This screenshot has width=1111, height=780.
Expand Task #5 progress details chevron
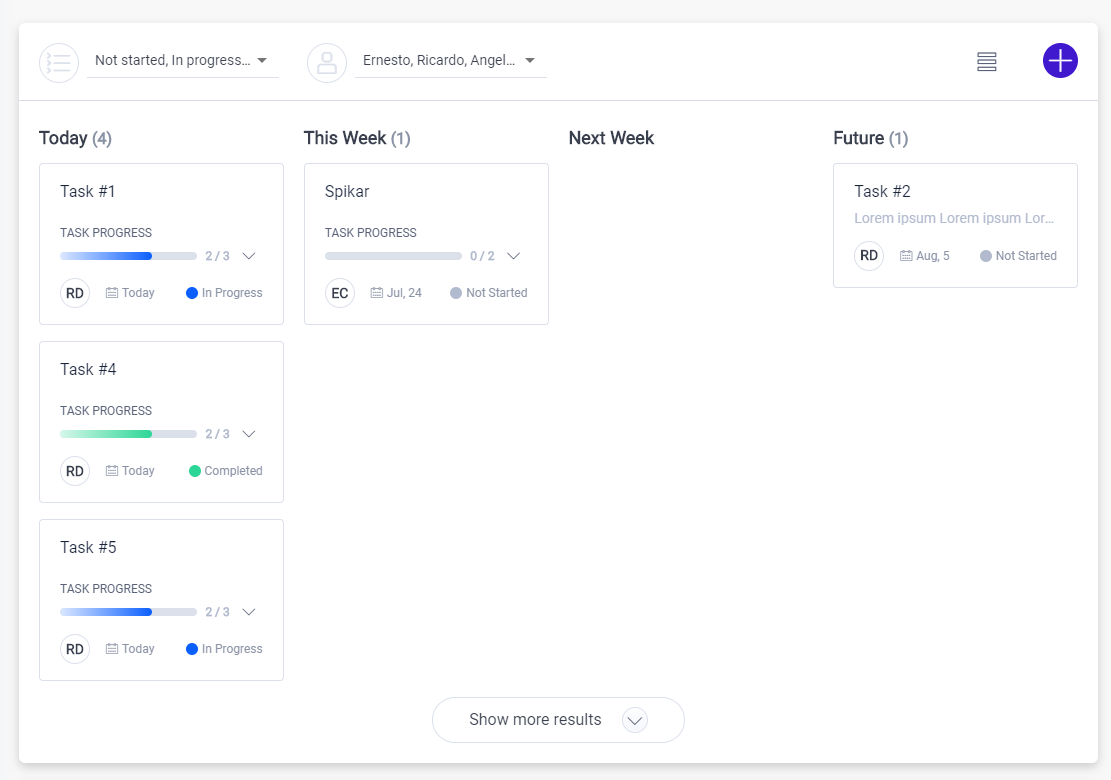click(249, 611)
